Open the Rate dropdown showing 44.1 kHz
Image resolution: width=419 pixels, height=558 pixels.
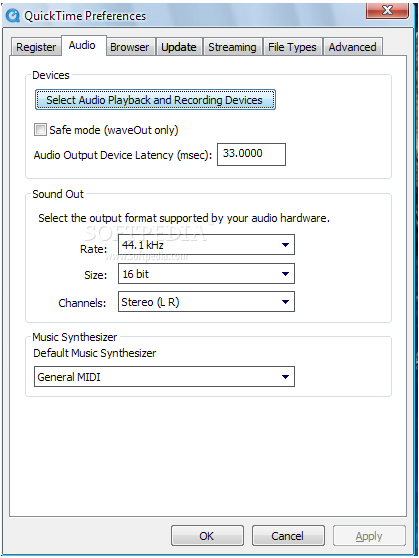point(206,245)
